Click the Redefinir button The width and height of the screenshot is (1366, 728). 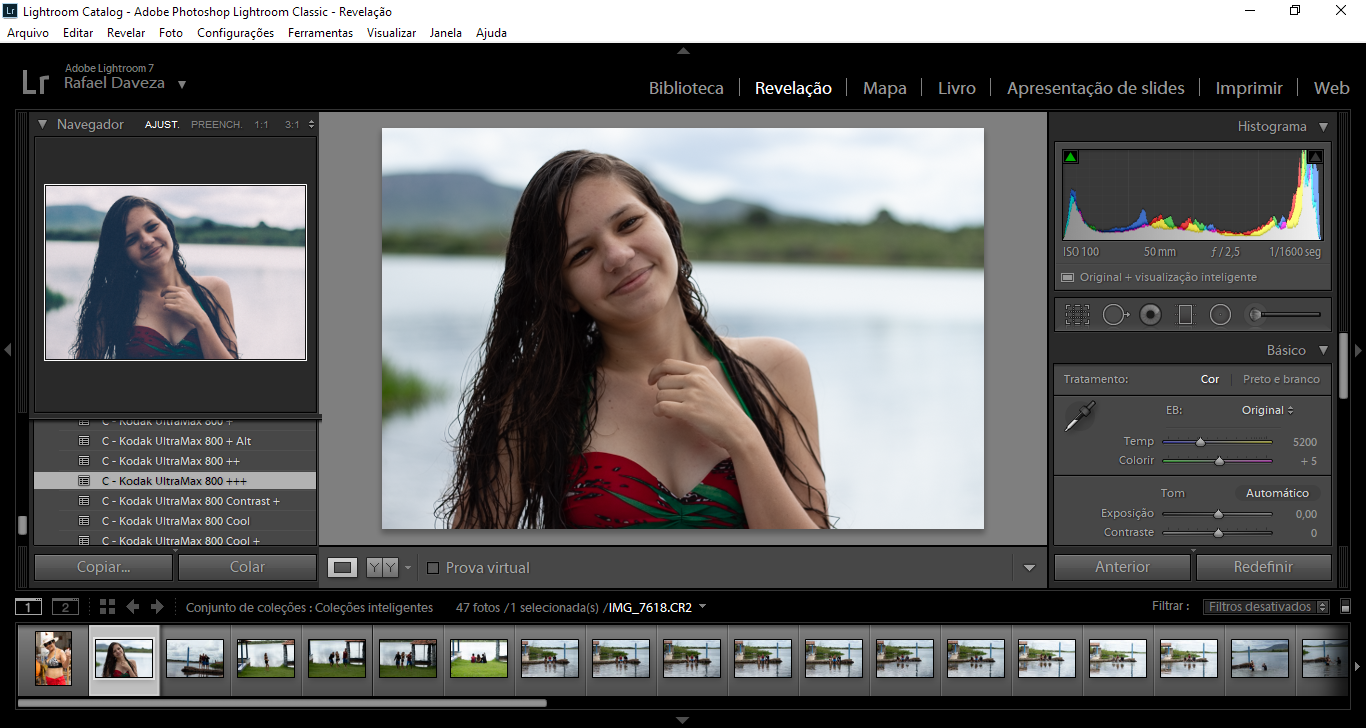point(1263,567)
